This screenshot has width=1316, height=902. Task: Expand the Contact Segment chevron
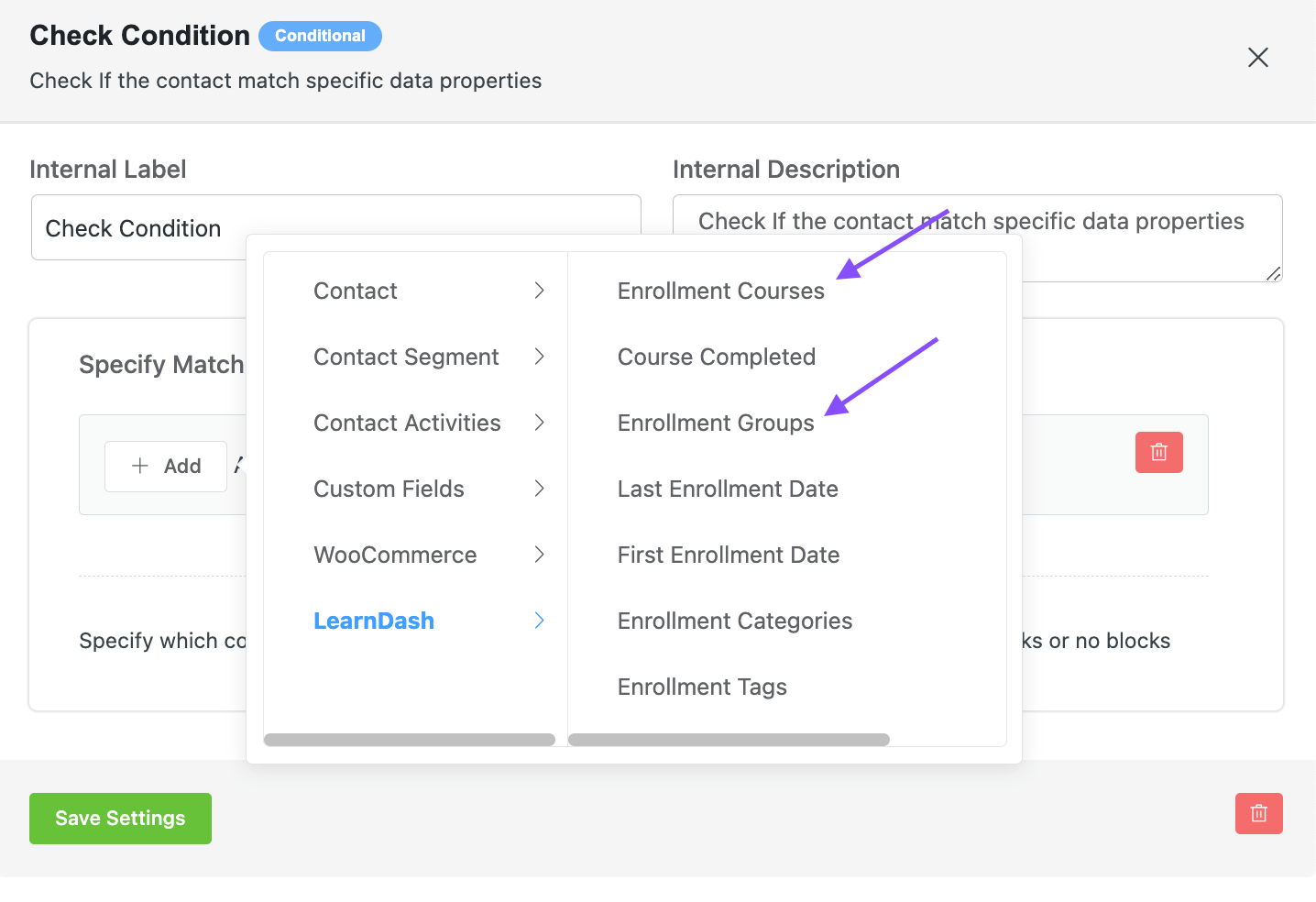coord(539,357)
